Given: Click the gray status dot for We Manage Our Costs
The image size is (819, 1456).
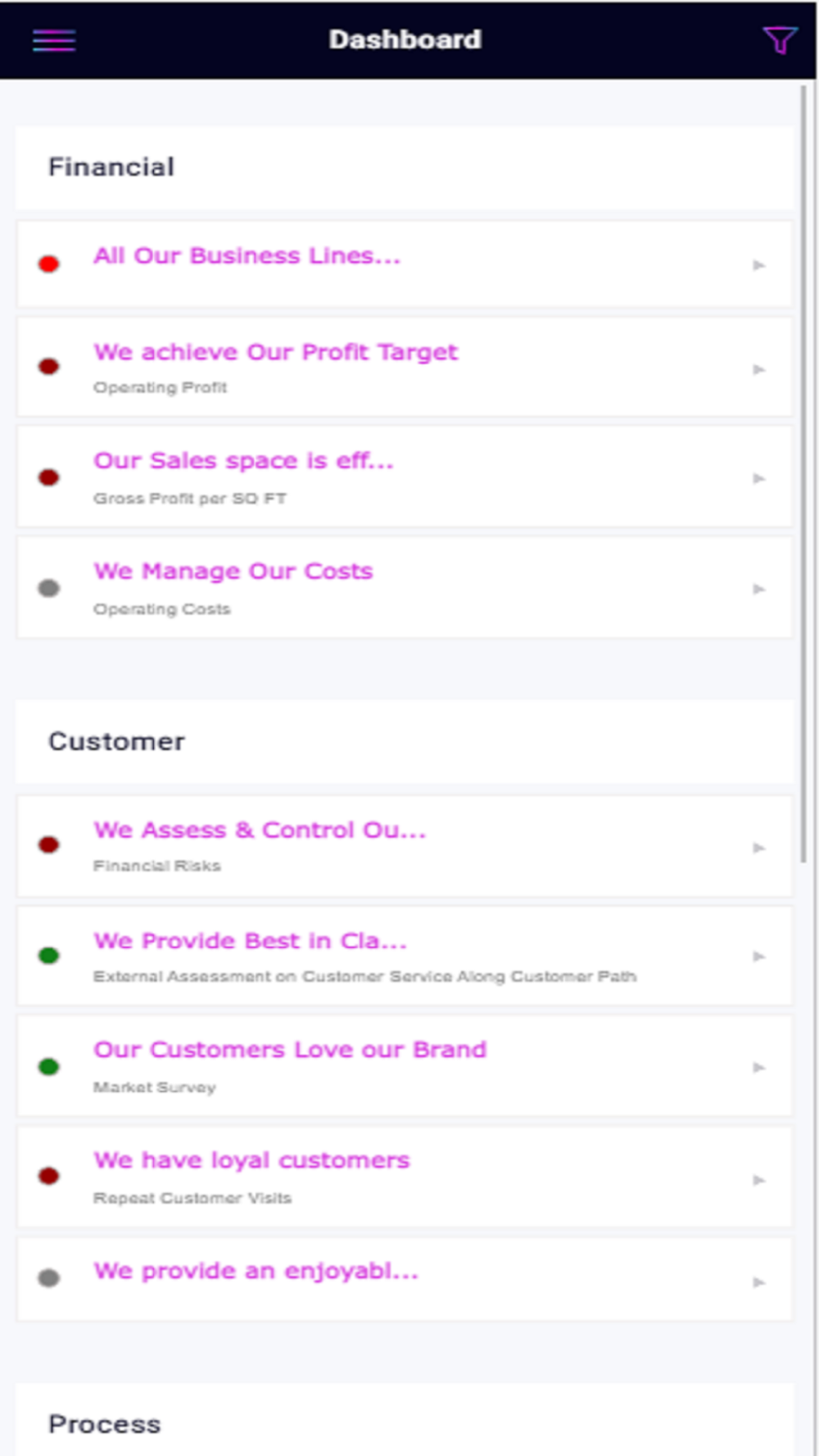Looking at the screenshot, I should tap(49, 588).
